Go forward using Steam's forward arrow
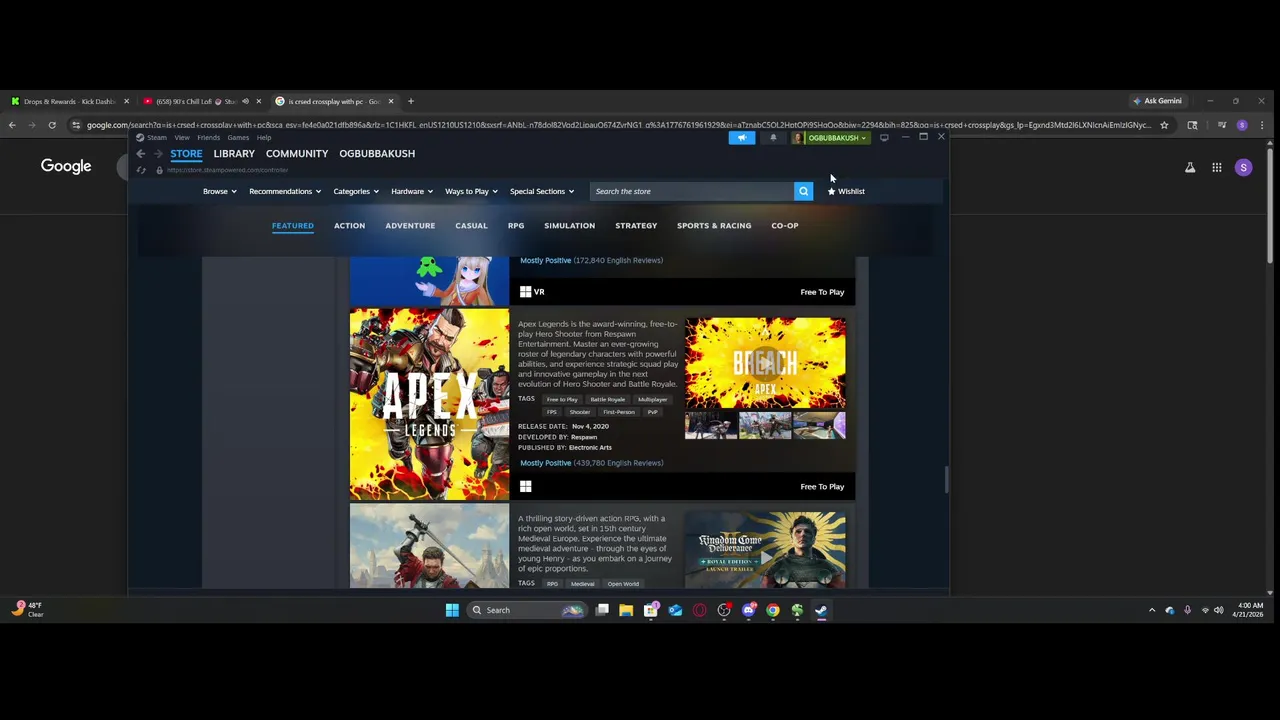The width and height of the screenshot is (1280, 720). [x=157, y=153]
